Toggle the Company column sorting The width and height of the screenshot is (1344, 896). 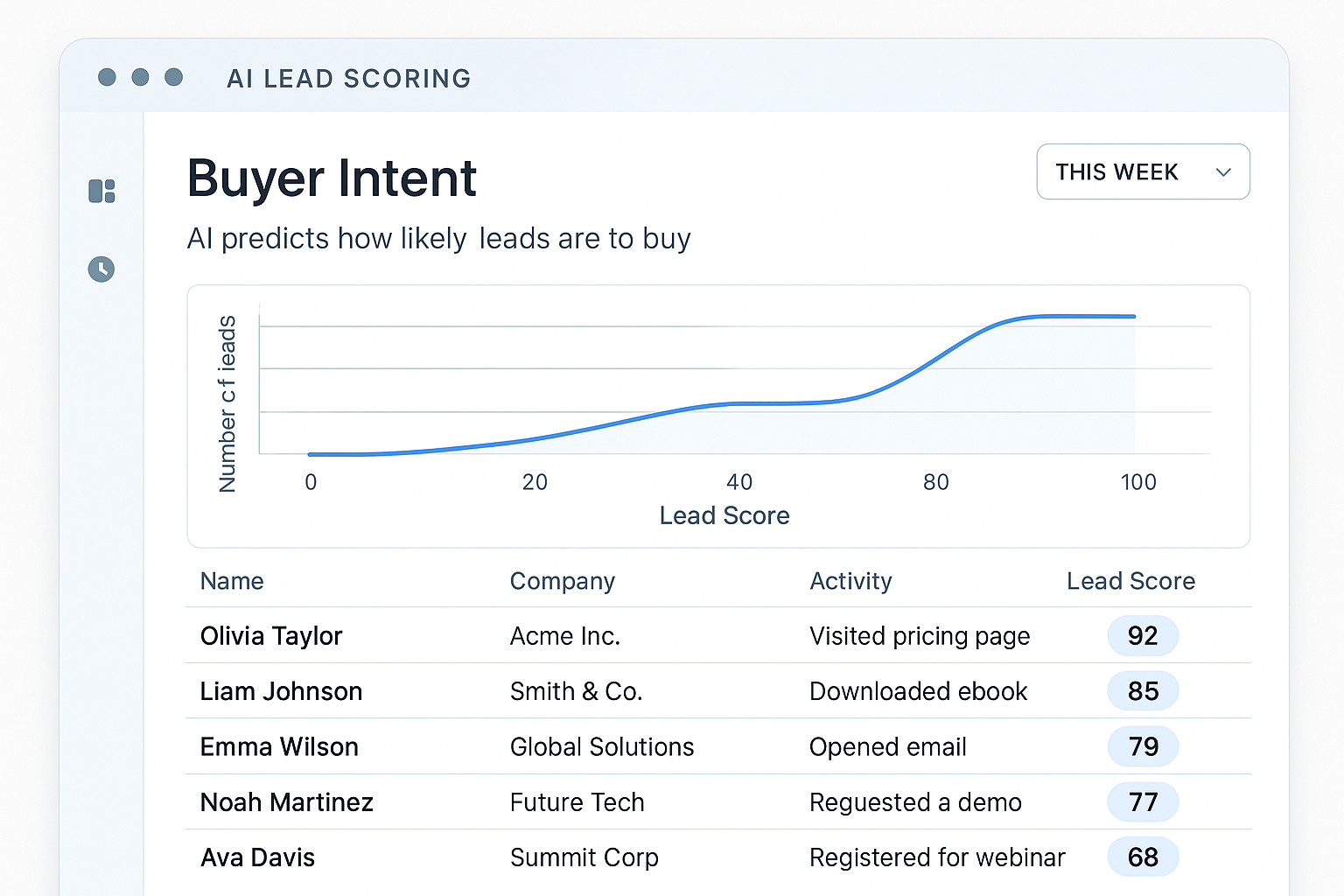tap(562, 581)
